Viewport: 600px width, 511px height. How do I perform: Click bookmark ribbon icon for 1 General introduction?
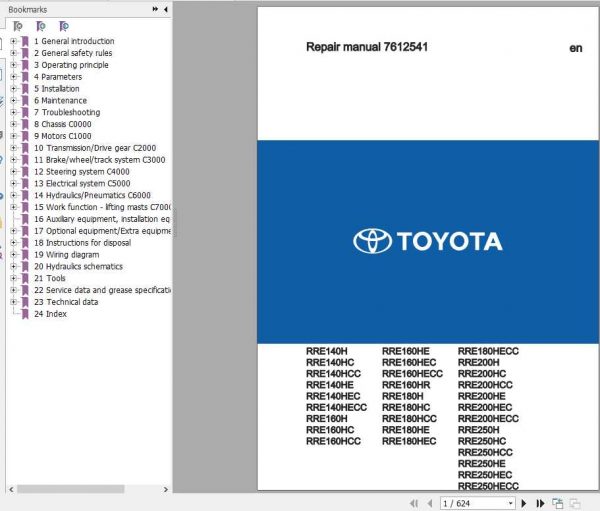point(25,41)
